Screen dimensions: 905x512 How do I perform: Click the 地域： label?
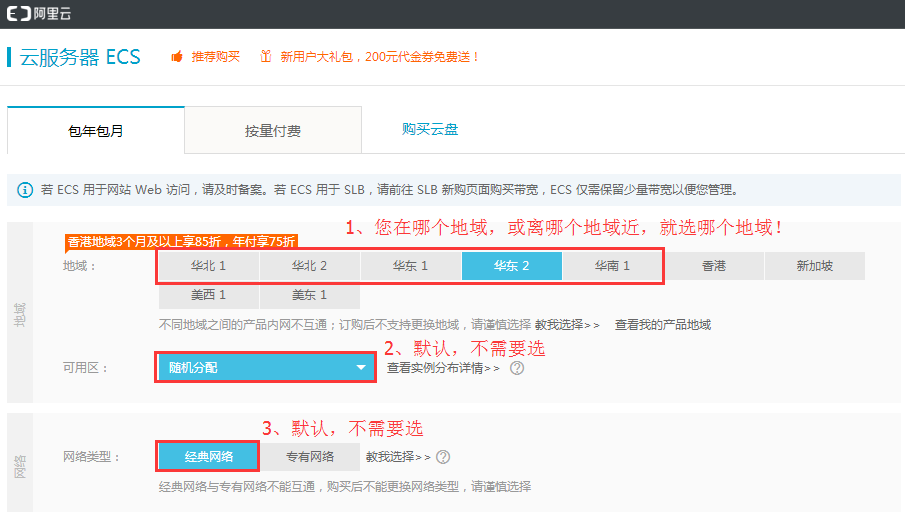click(79, 266)
